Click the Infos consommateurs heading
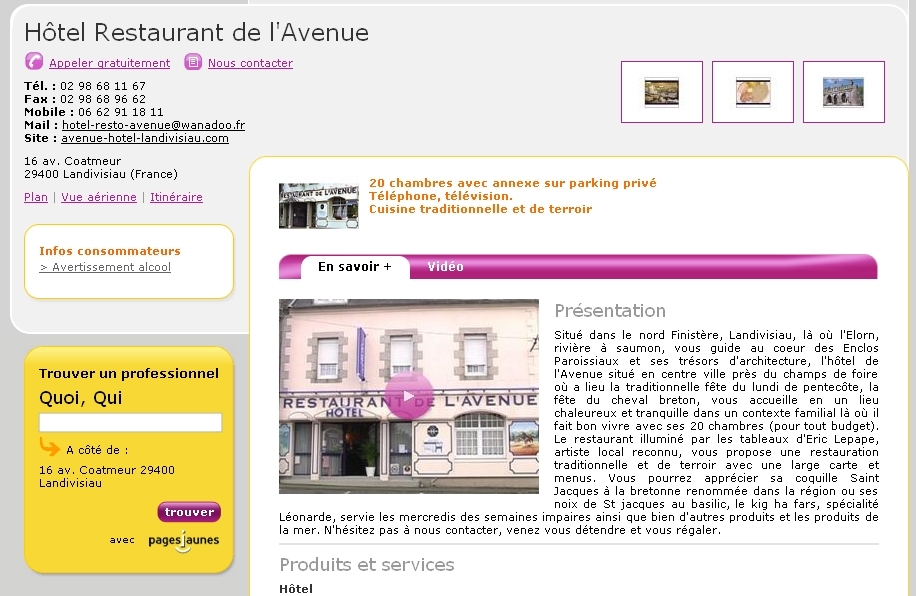 coord(110,251)
